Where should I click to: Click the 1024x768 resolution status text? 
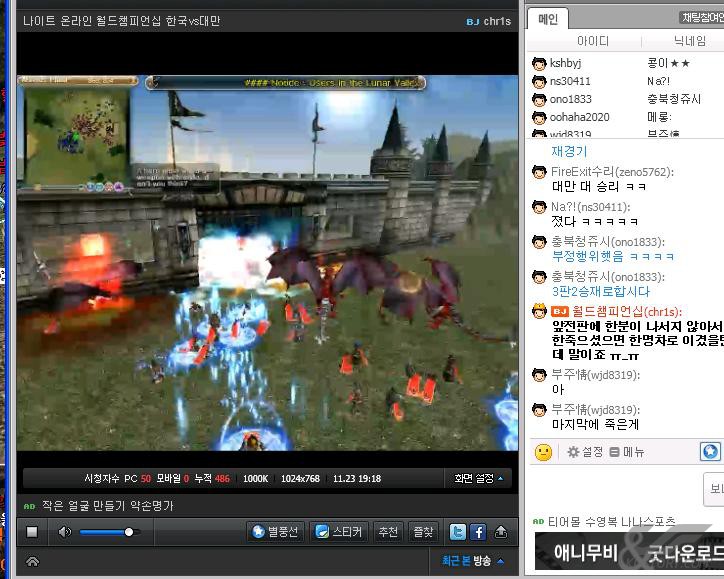[300, 479]
